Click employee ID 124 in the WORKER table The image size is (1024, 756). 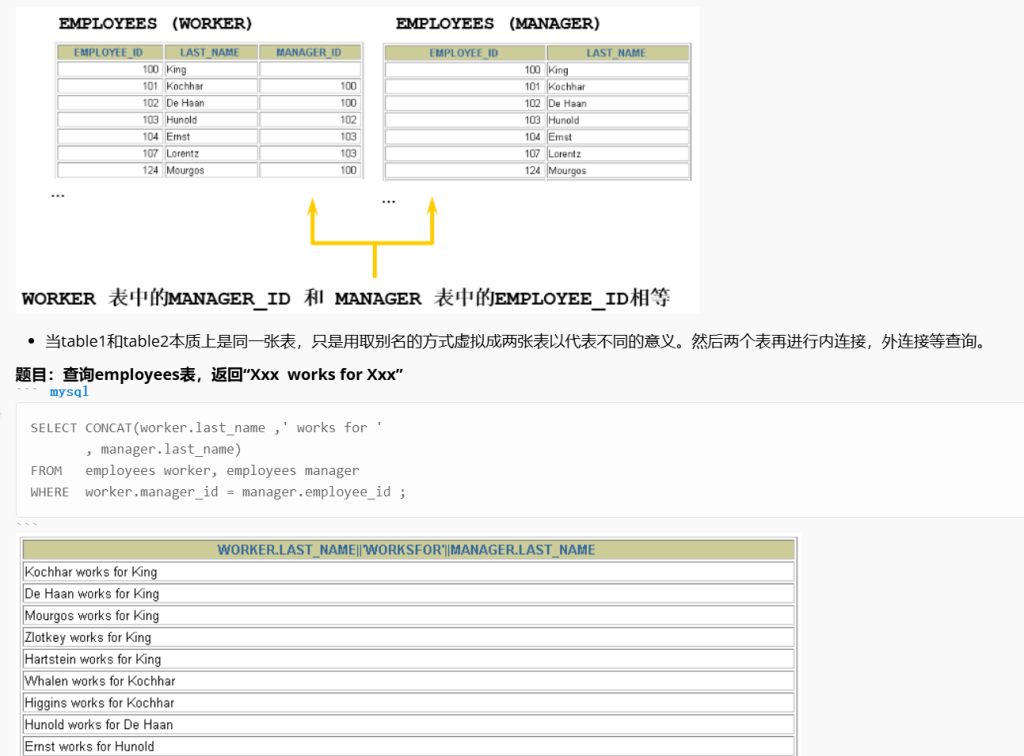coord(150,170)
